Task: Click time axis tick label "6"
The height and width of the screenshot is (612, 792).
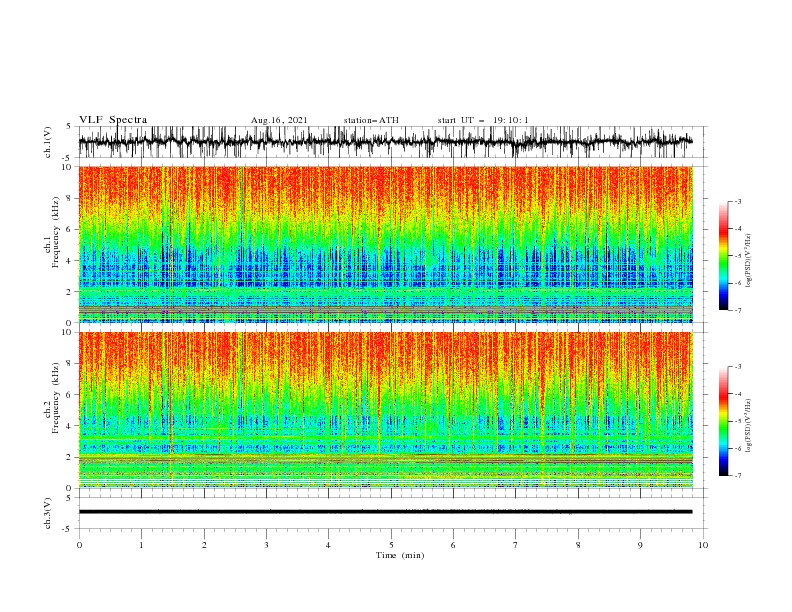Action: click(x=453, y=545)
